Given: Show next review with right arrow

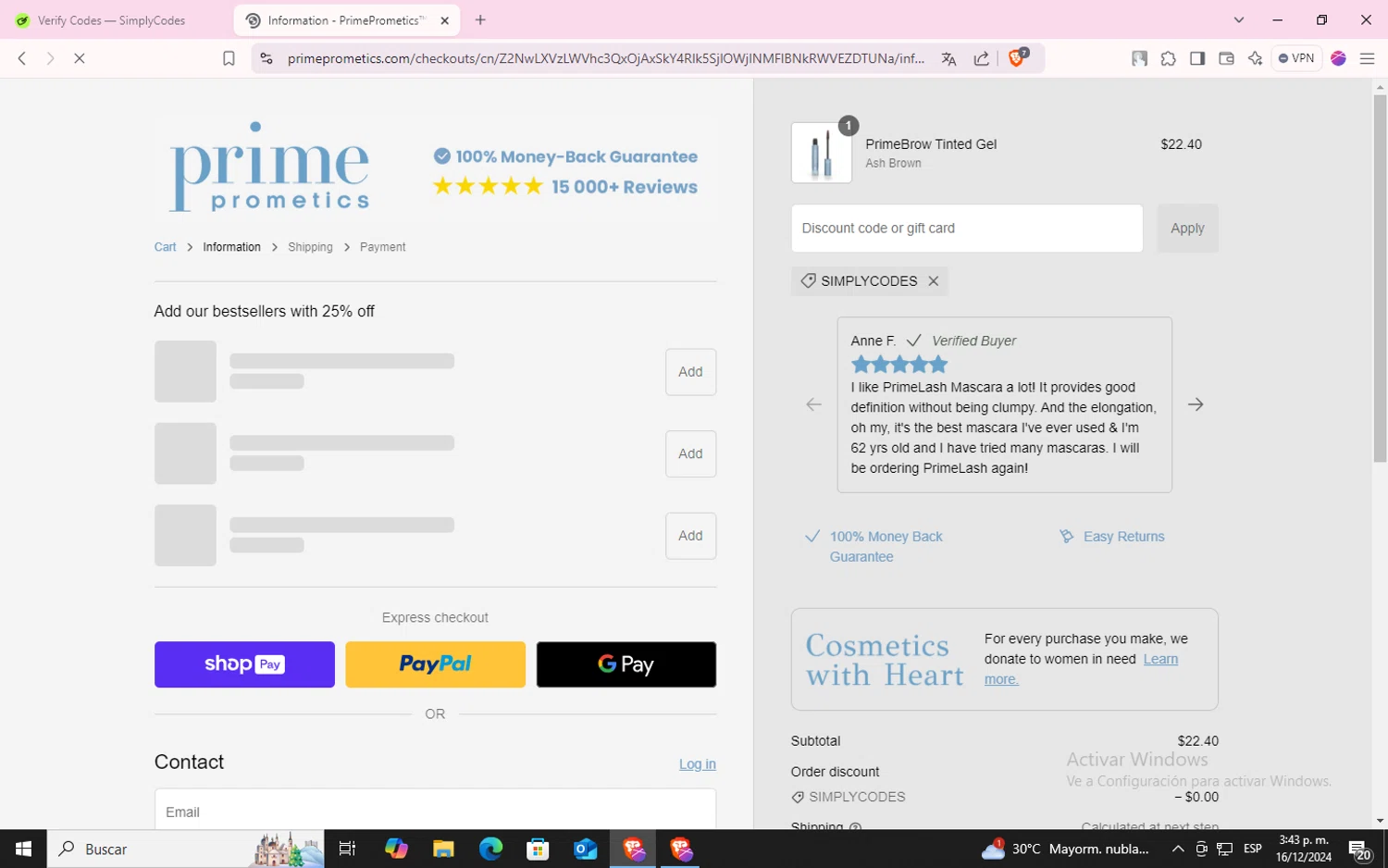Looking at the screenshot, I should click(1196, 404).
